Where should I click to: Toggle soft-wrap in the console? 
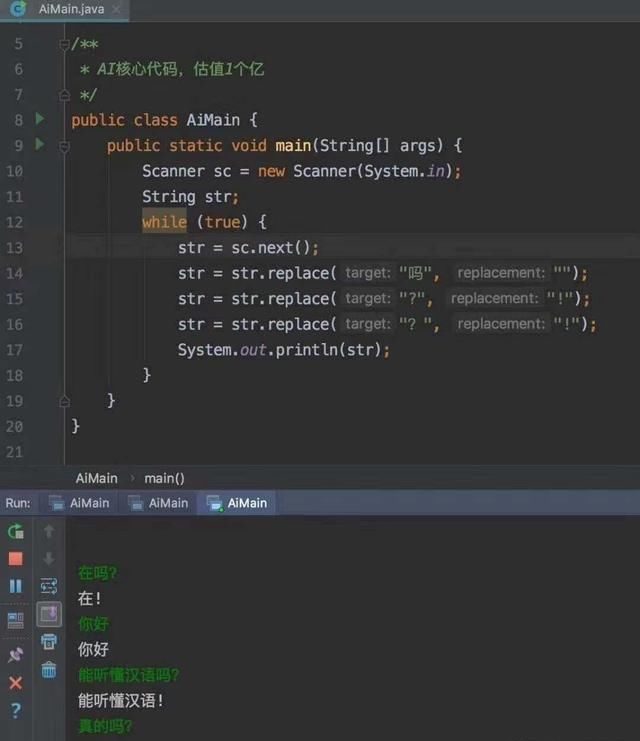click(x=48, y=585)
